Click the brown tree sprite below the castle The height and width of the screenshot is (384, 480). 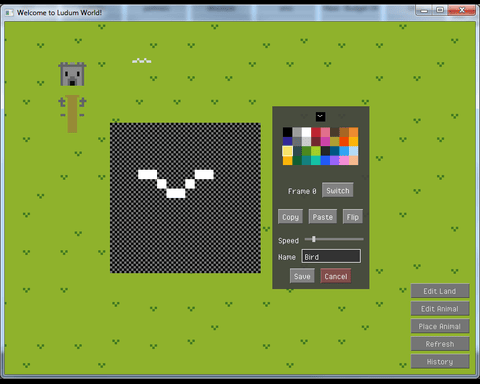[72, 114]
